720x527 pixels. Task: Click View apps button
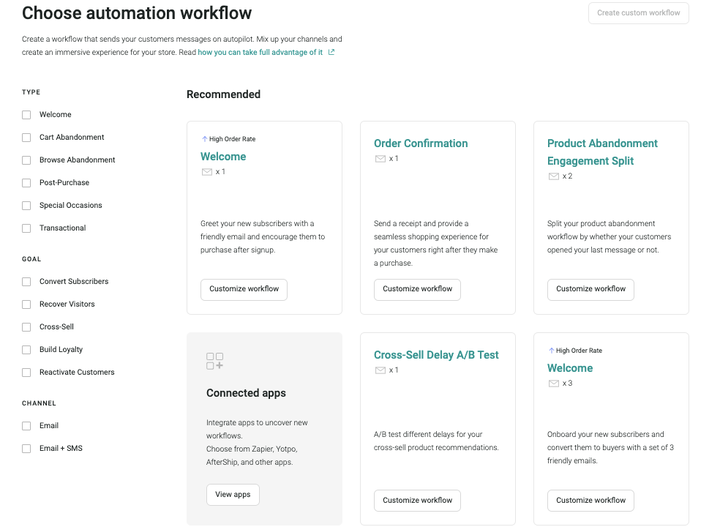tap(233, 494)
